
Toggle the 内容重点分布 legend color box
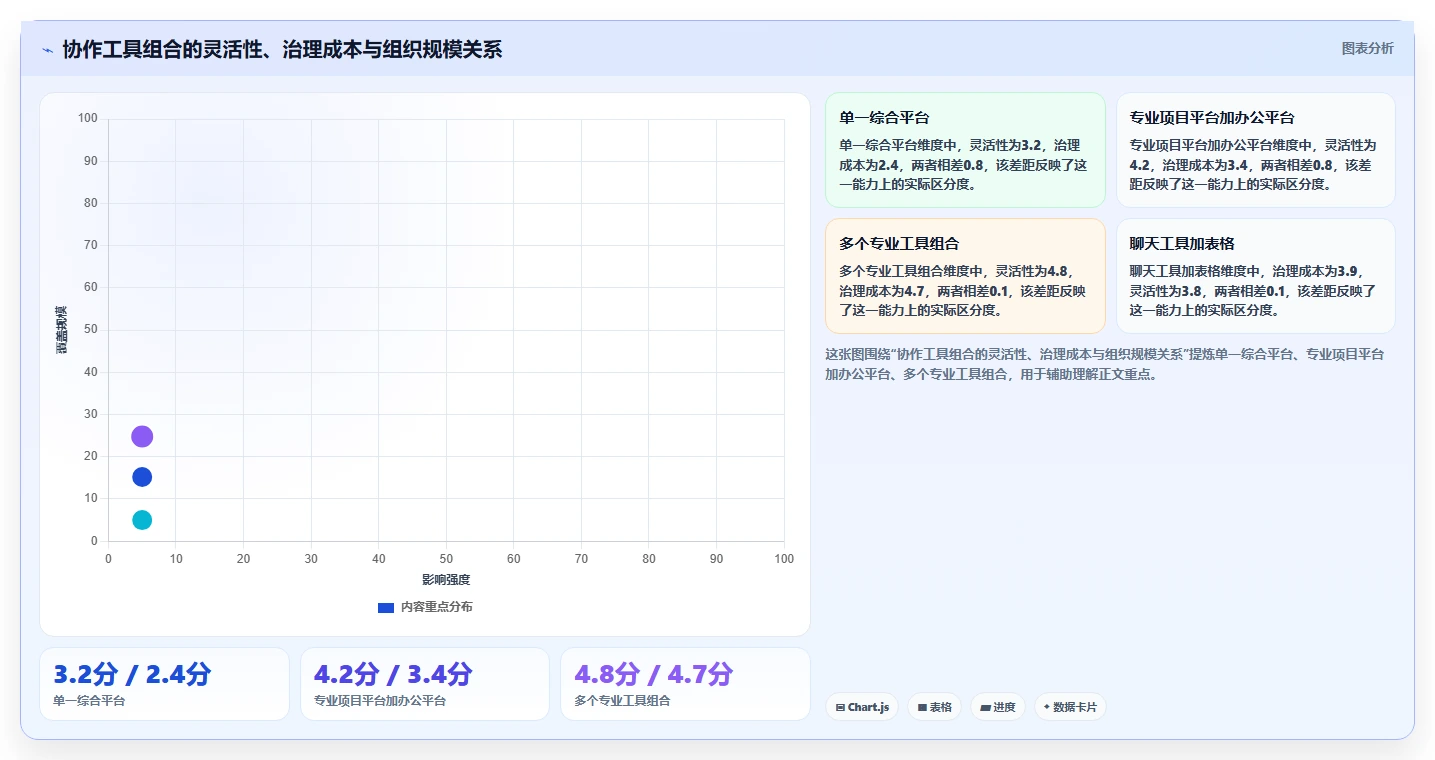click(386, 607)
